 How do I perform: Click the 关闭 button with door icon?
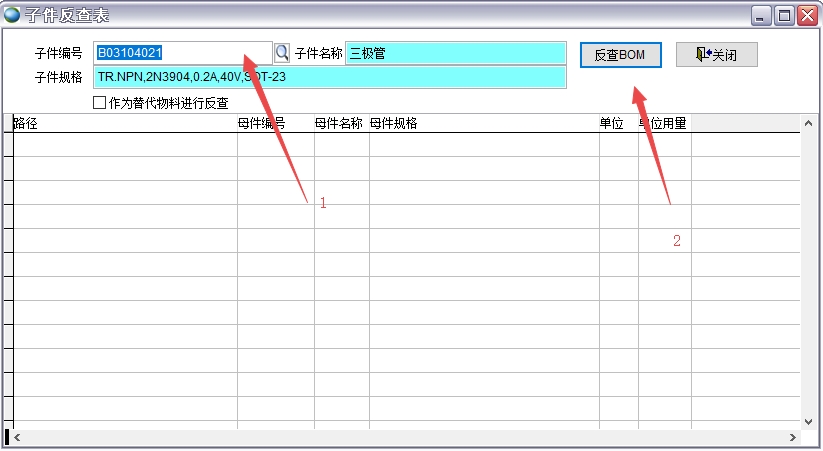(x=715, y=54)
